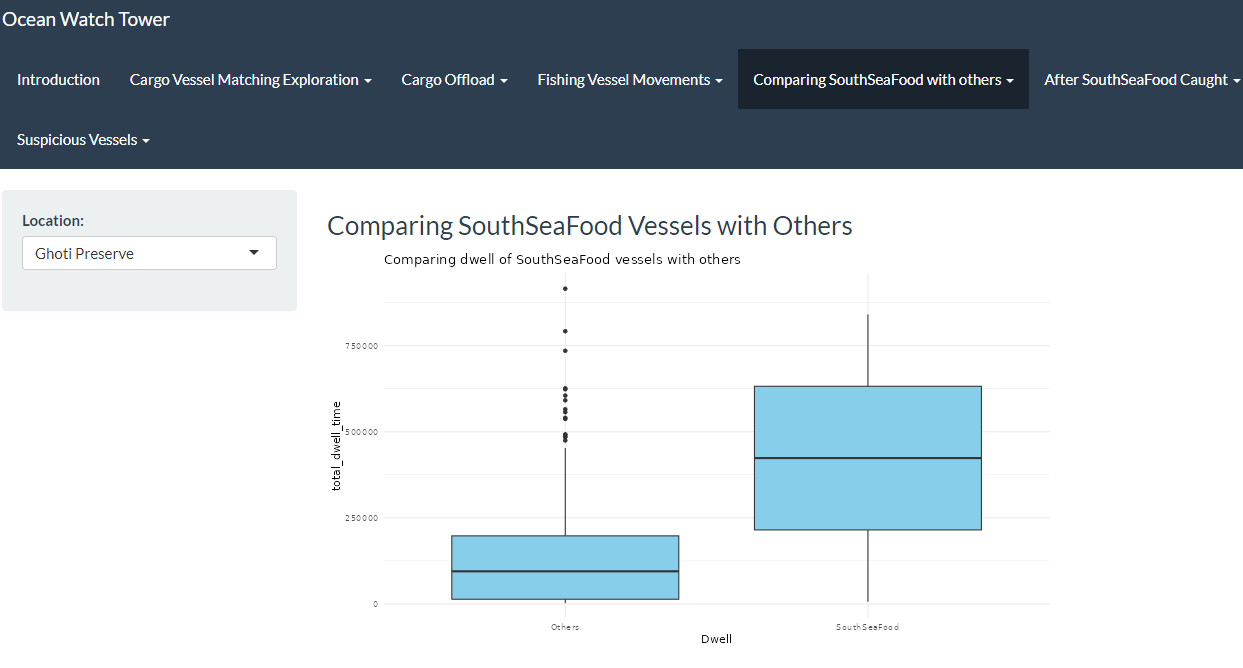Image resolution: width=1243 pixels, height=668 pixels.
Task: Open Comparing SouthSeaFood with others menu
Action: click(883, 80)
